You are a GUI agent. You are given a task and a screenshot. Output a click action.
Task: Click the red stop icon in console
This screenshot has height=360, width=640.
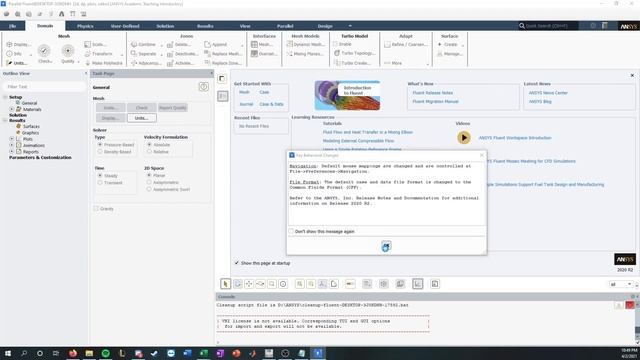[630, 305]
